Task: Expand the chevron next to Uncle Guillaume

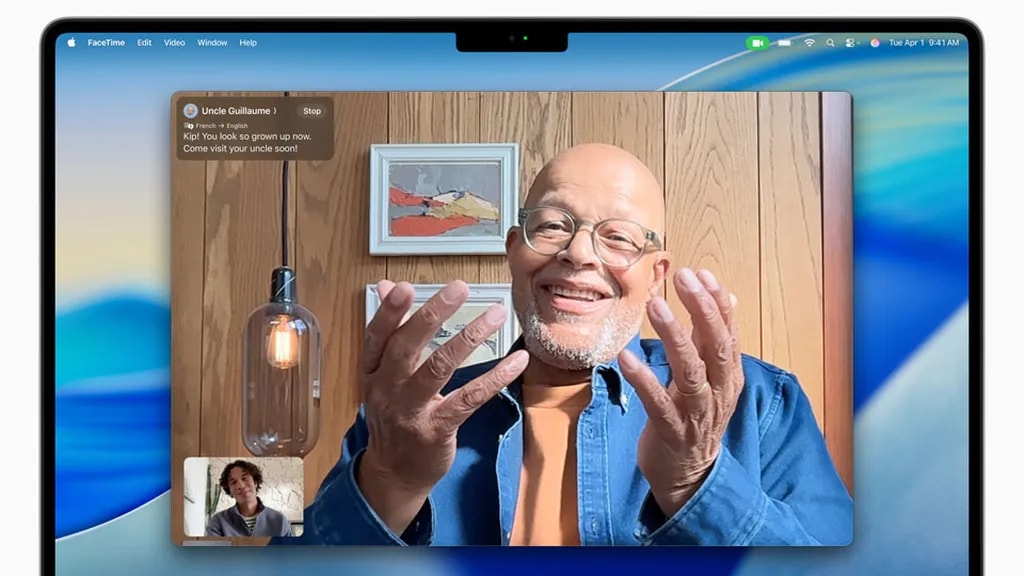Action: pyautogui.click(x=275, y=111)
